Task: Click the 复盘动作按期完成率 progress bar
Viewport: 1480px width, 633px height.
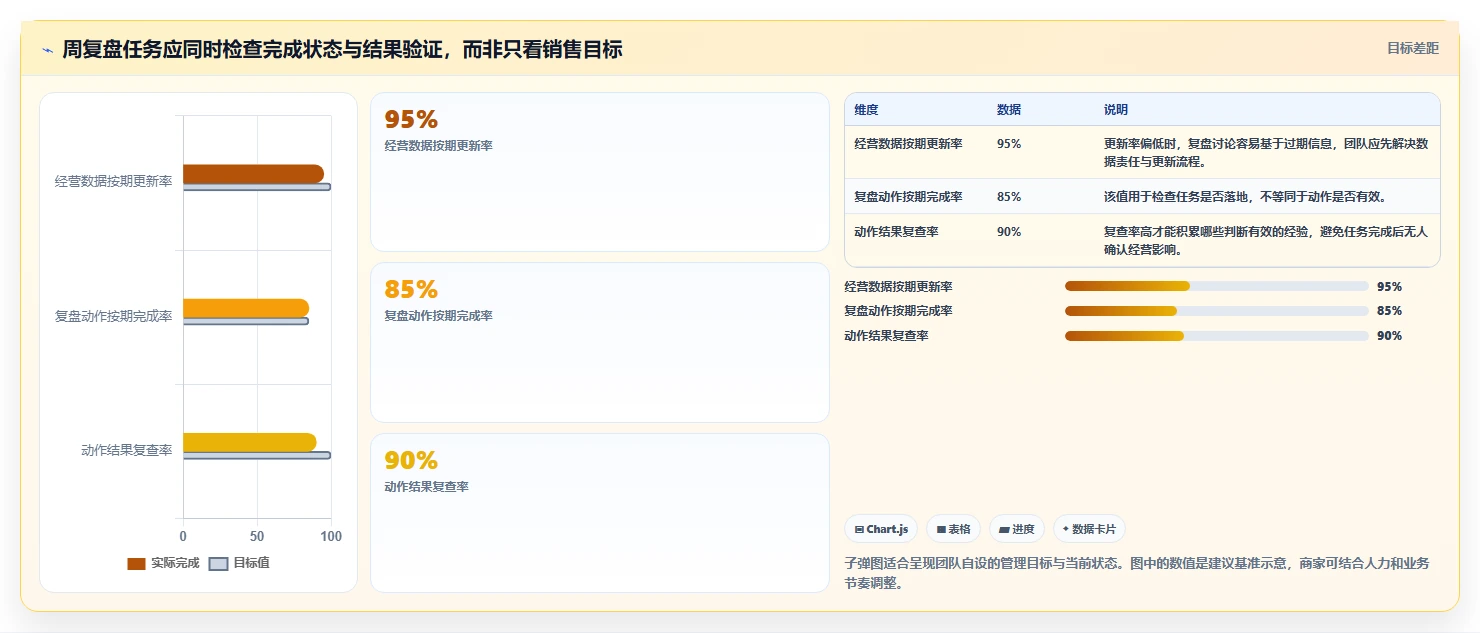Action: 1216,311
